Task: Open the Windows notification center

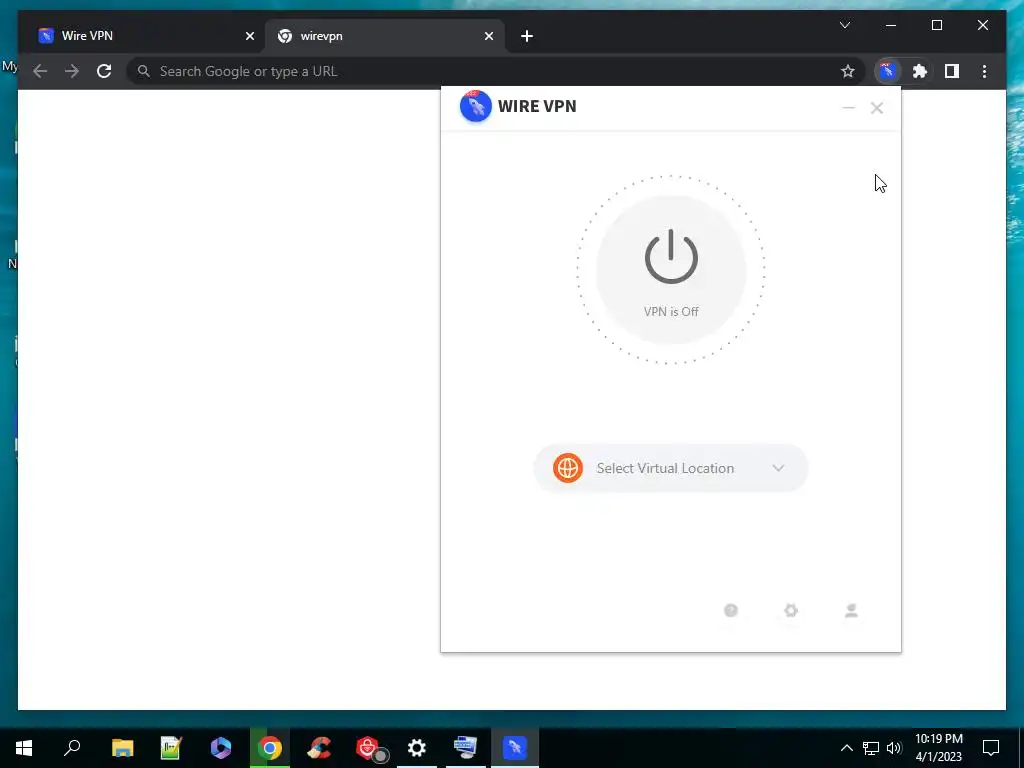Action: [x=991, y=748]
